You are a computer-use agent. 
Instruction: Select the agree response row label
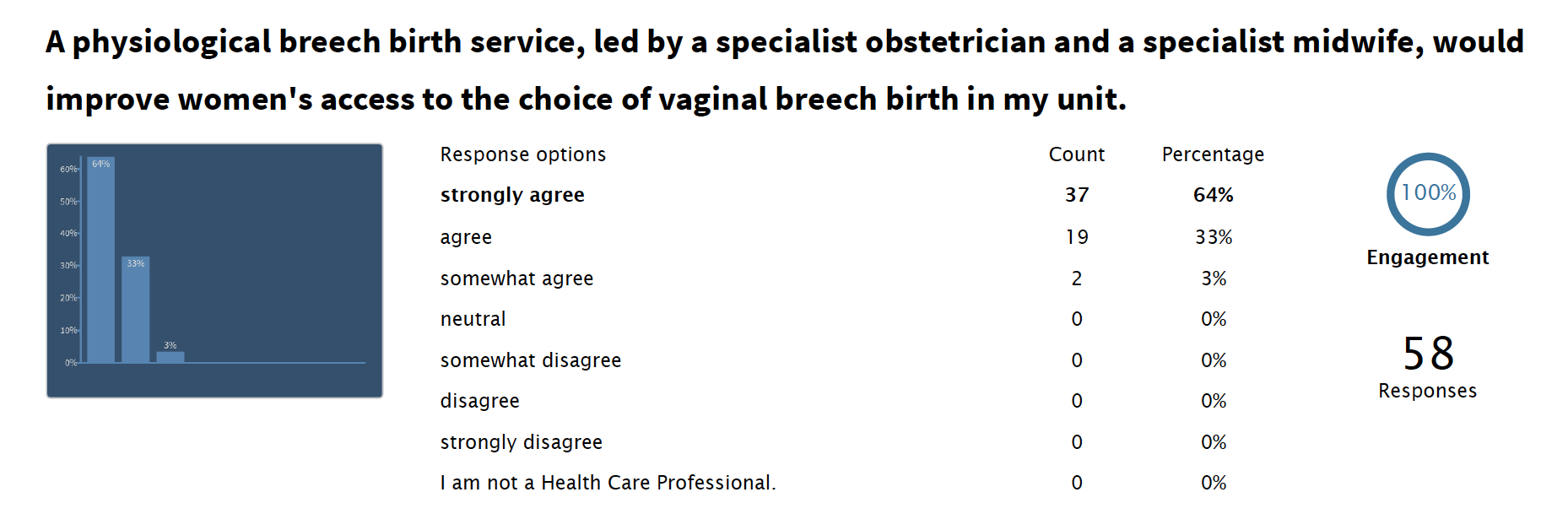tap(466, 237)
